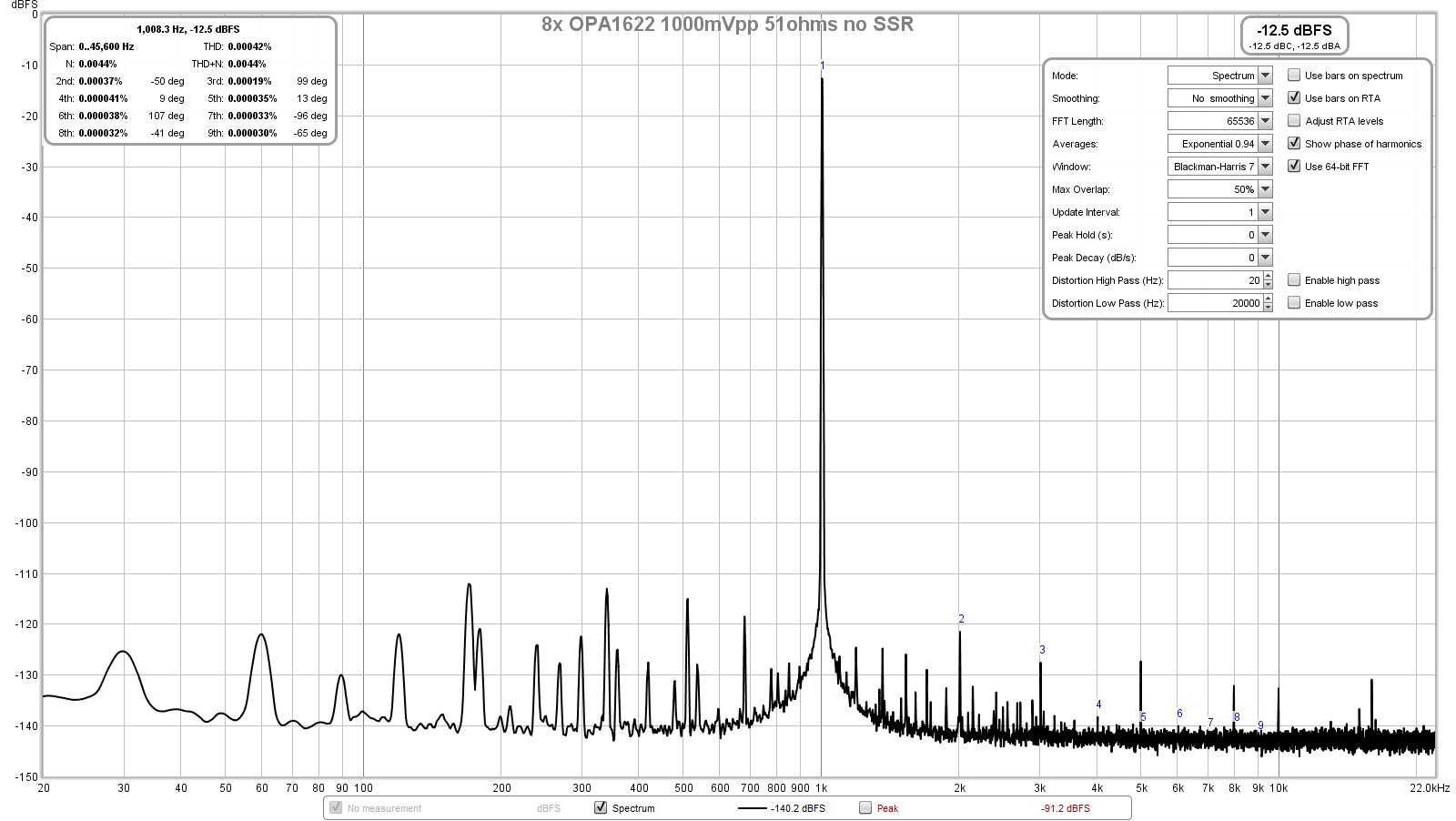Screen dimensions: 1456x821
Task: Uncheck Show phase of harmonics
Action: click(x=1294, y=144)
